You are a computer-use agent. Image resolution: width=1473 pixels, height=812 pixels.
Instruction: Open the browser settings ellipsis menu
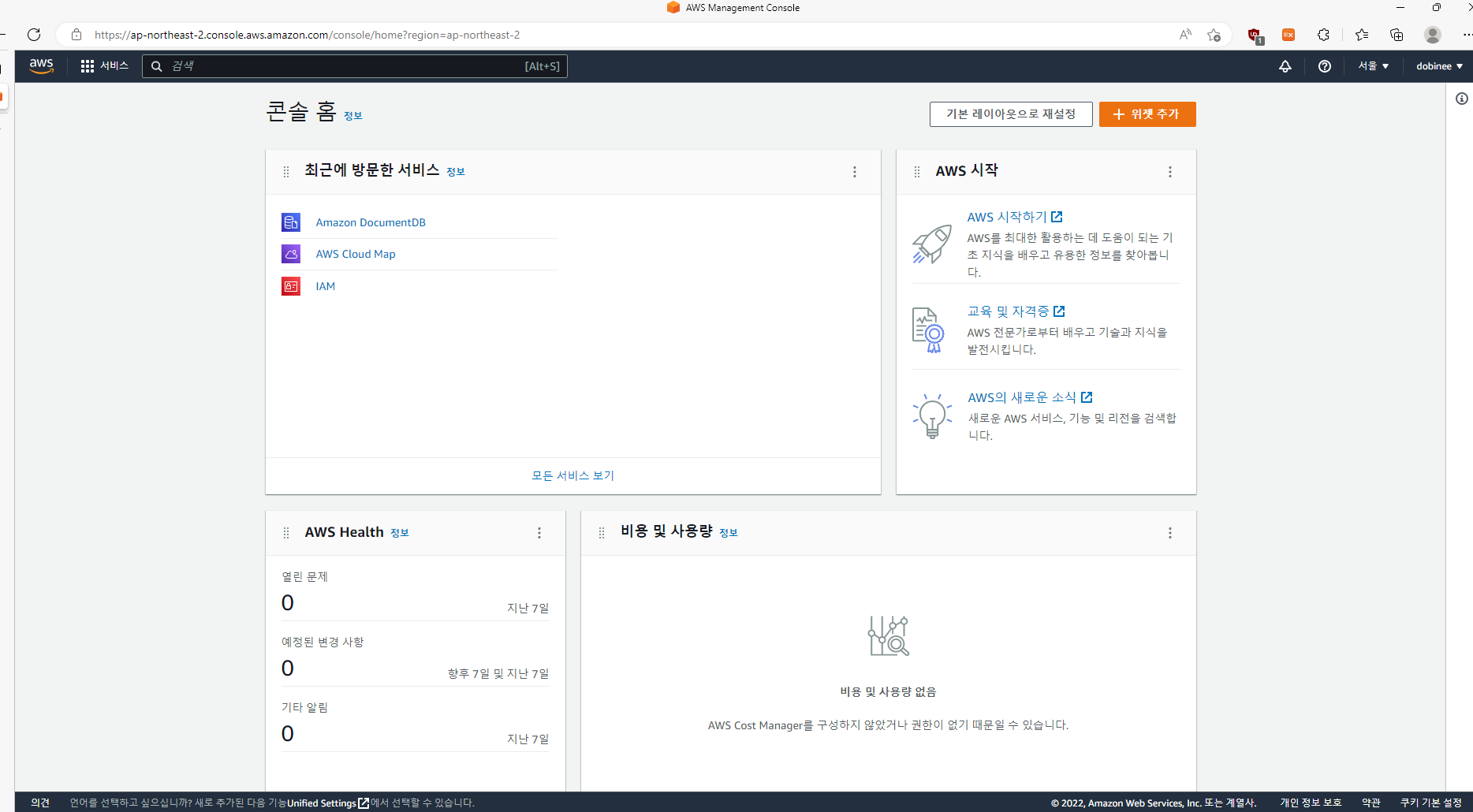[1467, 35]
